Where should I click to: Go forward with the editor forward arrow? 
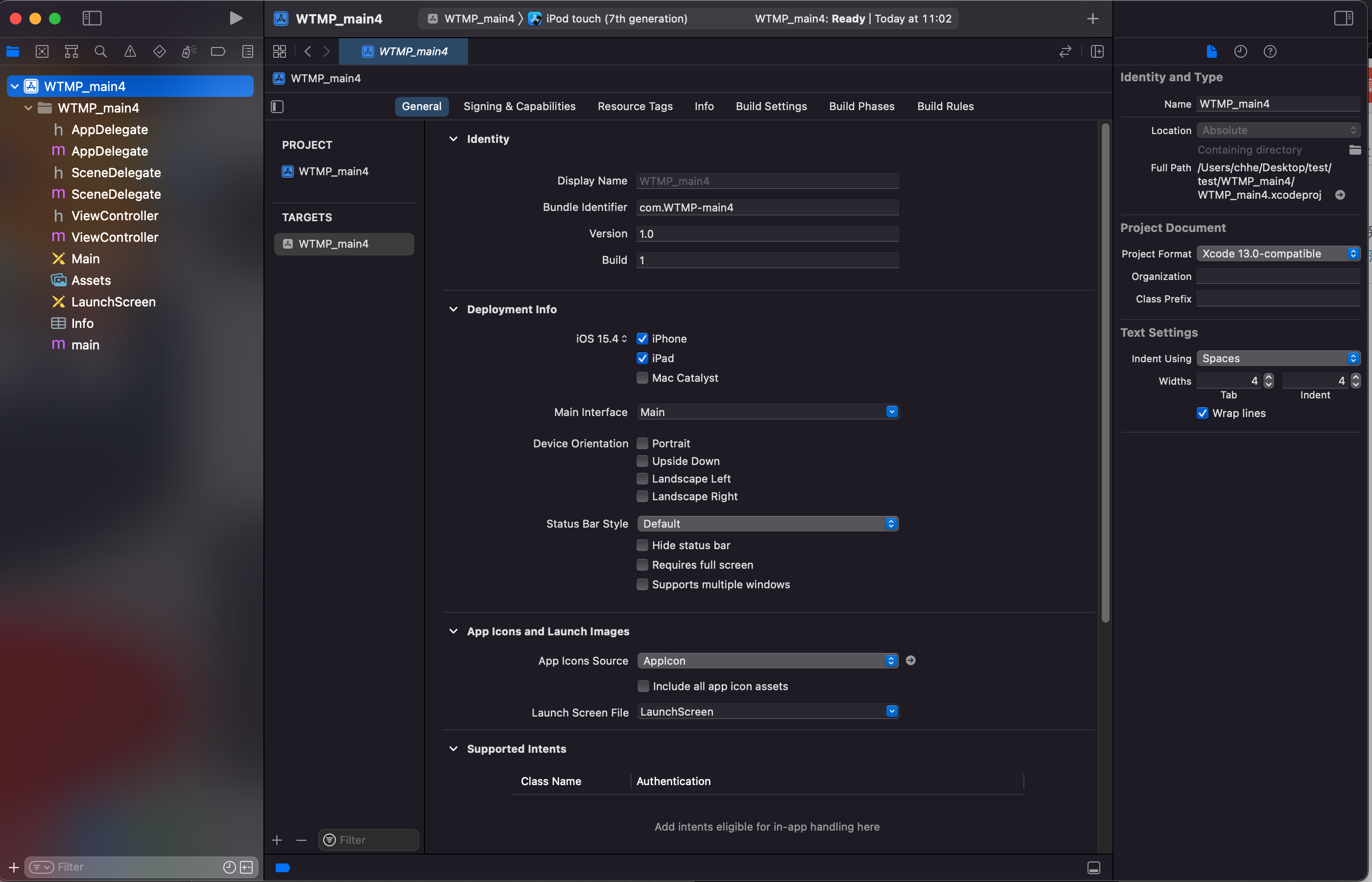coord(327,51)
